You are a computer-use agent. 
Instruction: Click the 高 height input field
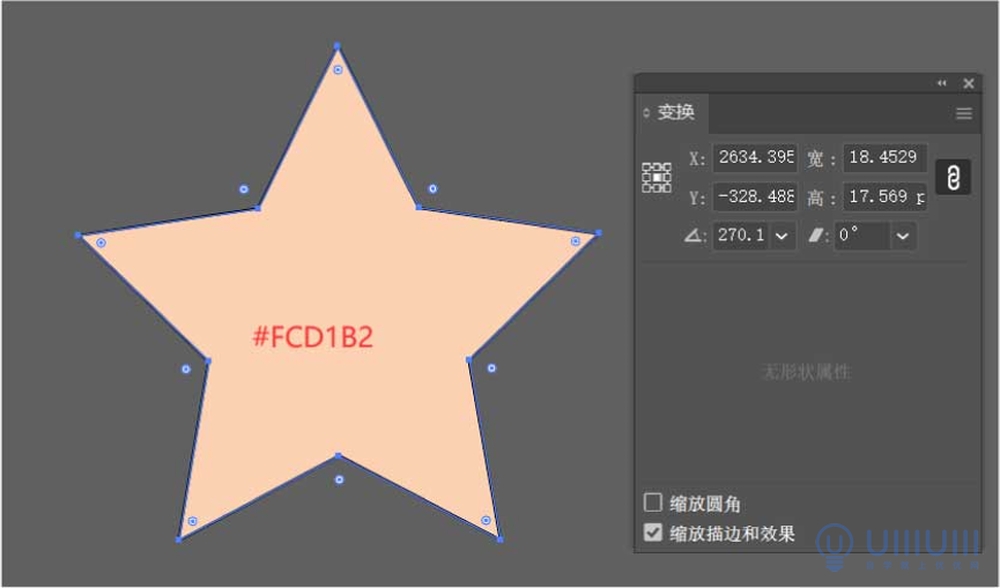[x=885, y=196]
